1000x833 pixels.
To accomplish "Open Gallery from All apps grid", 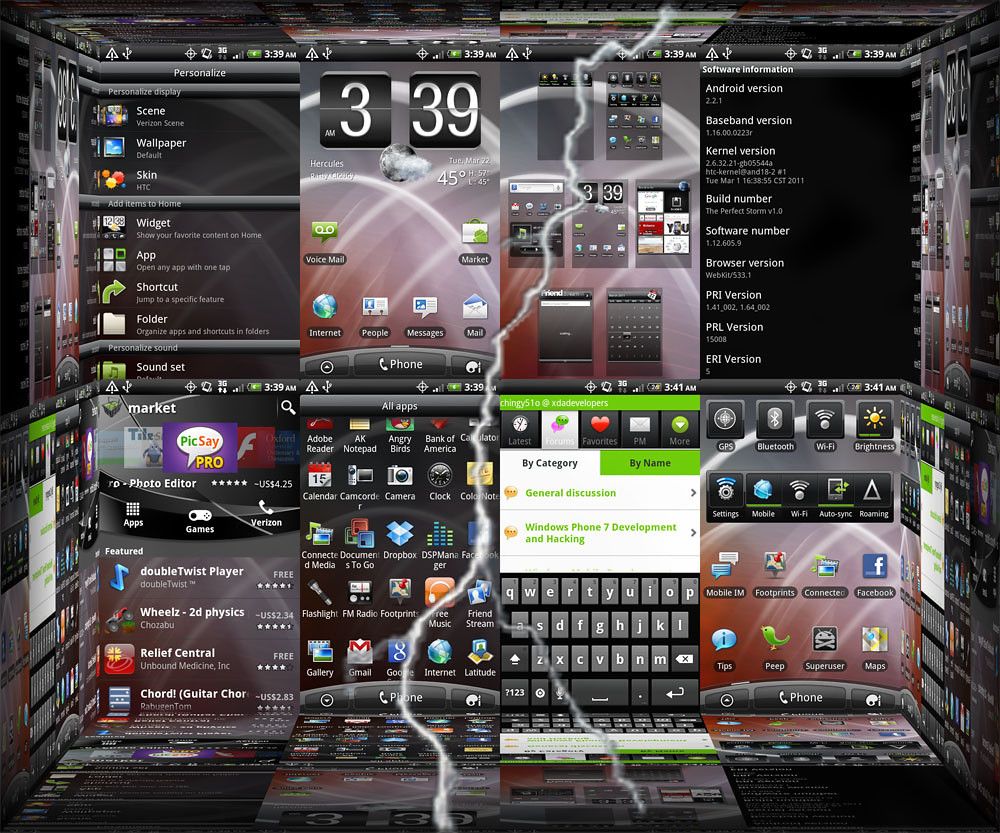I will tap(320, 658).
